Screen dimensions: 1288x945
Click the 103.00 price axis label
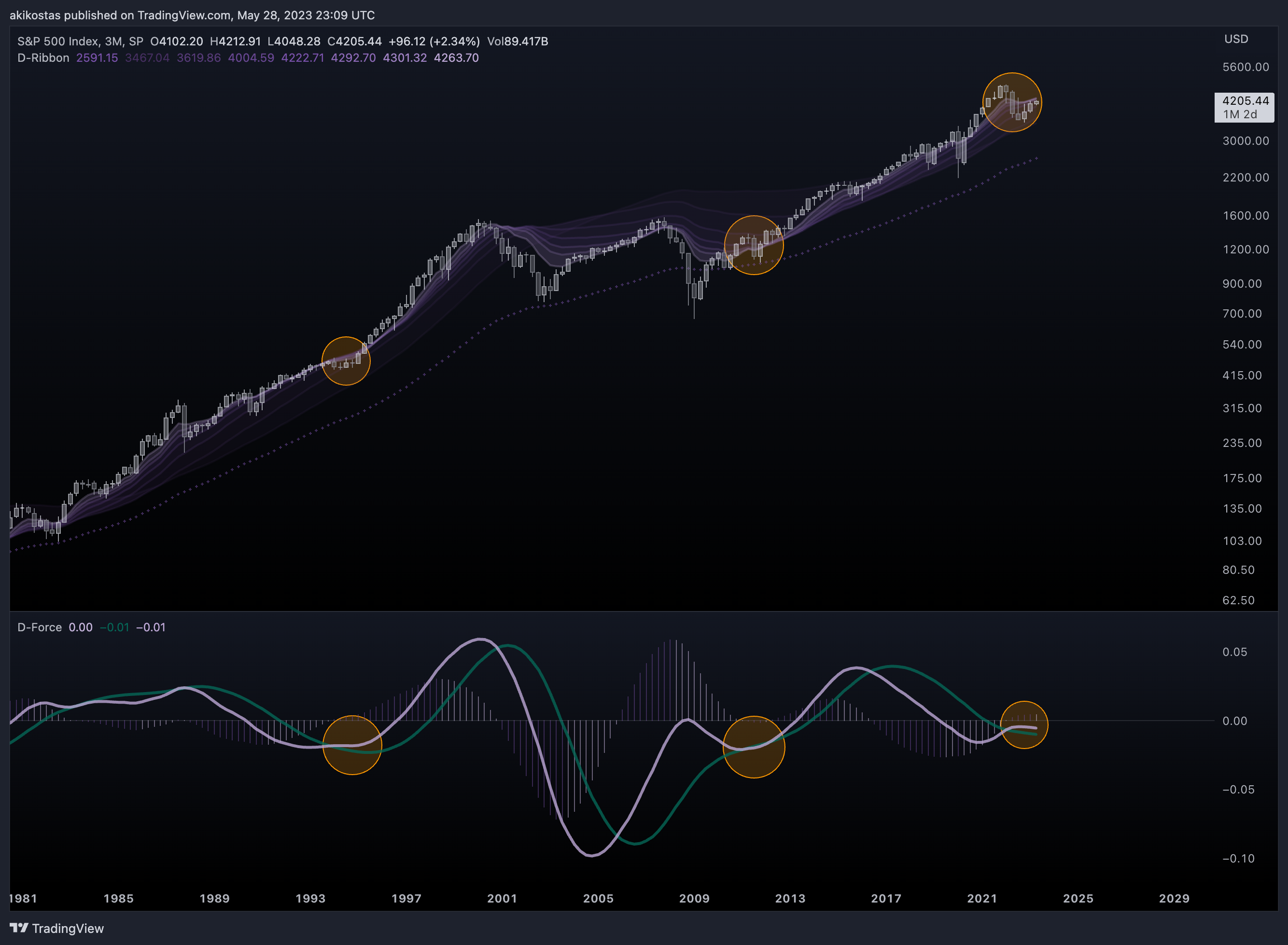(1242, 541)
